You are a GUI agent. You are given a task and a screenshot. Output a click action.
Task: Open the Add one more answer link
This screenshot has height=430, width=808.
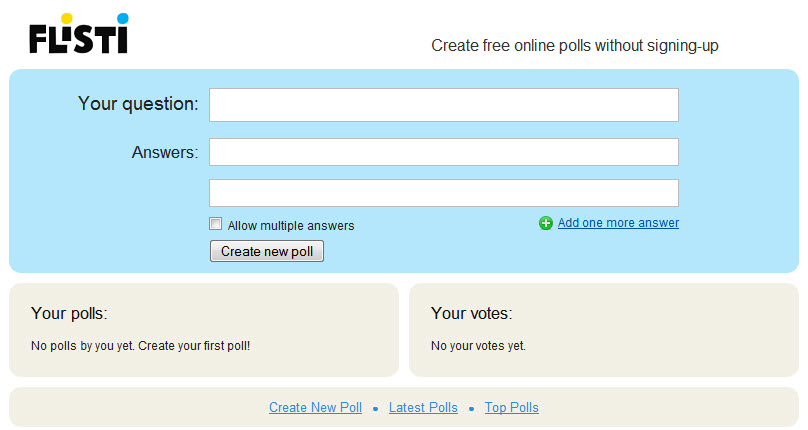click(x=618, y=223)
